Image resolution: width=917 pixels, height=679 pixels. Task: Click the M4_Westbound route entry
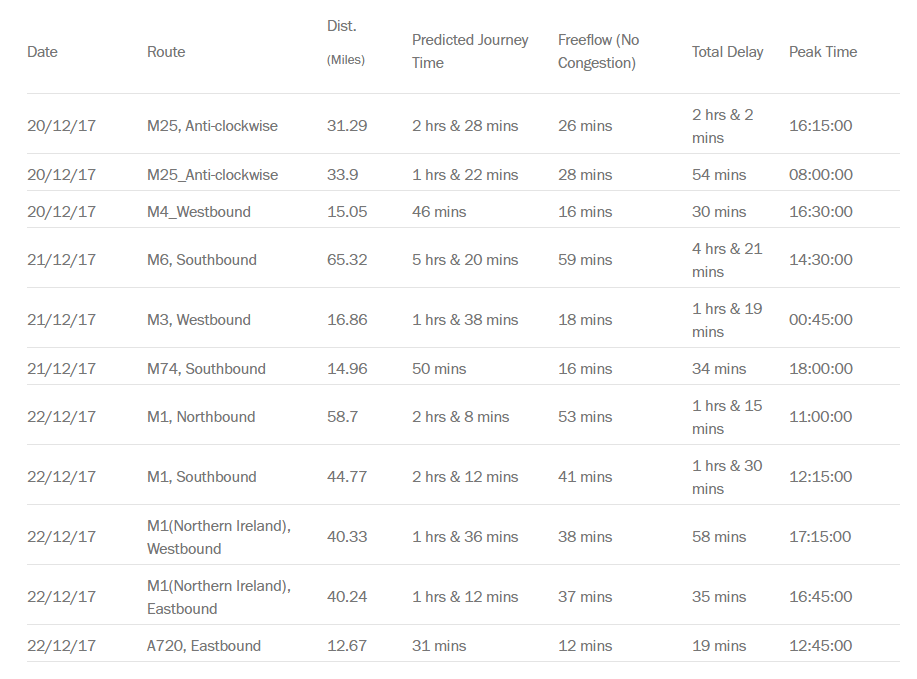[199, 212]
